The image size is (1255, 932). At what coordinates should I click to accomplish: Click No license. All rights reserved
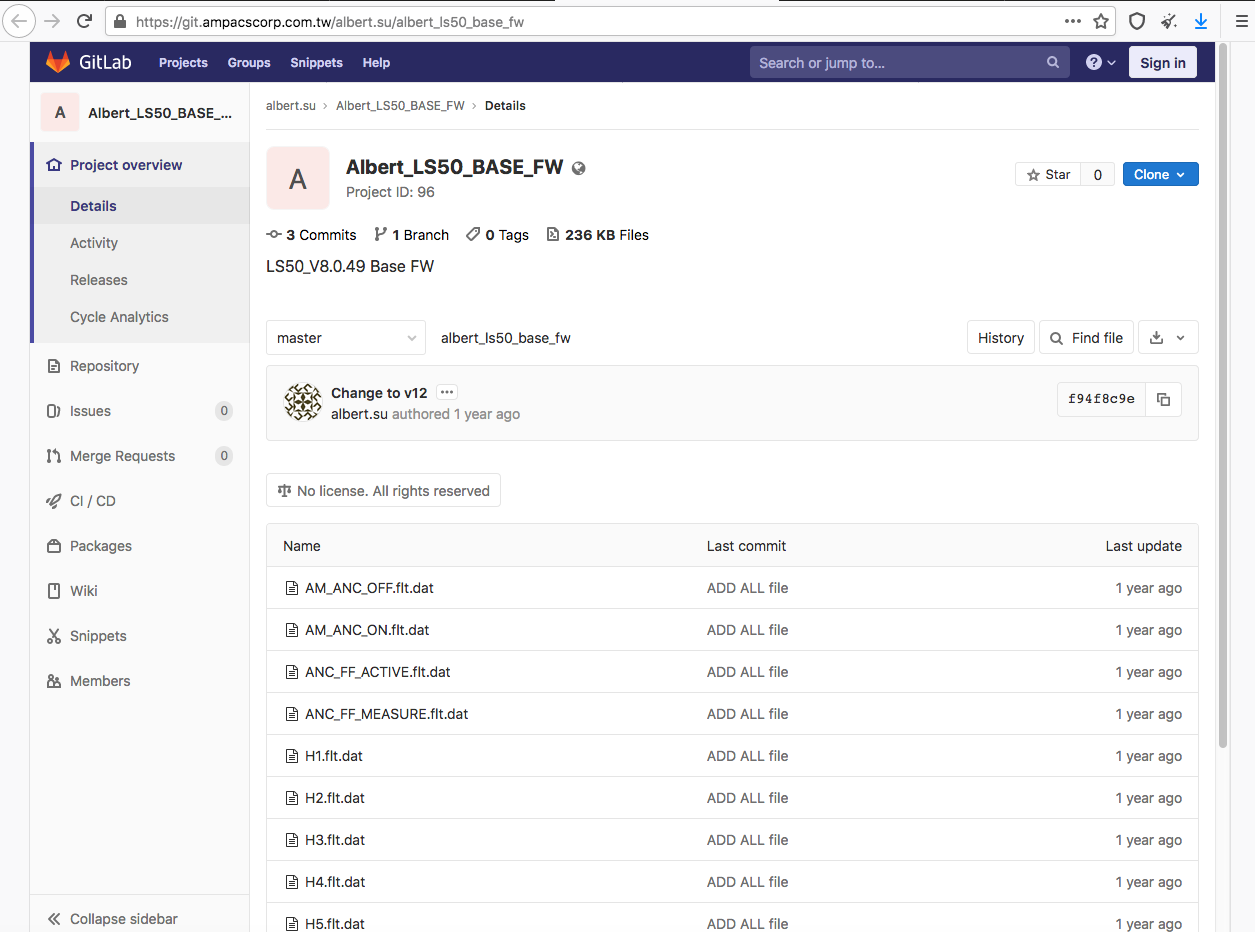click(383, 491)
